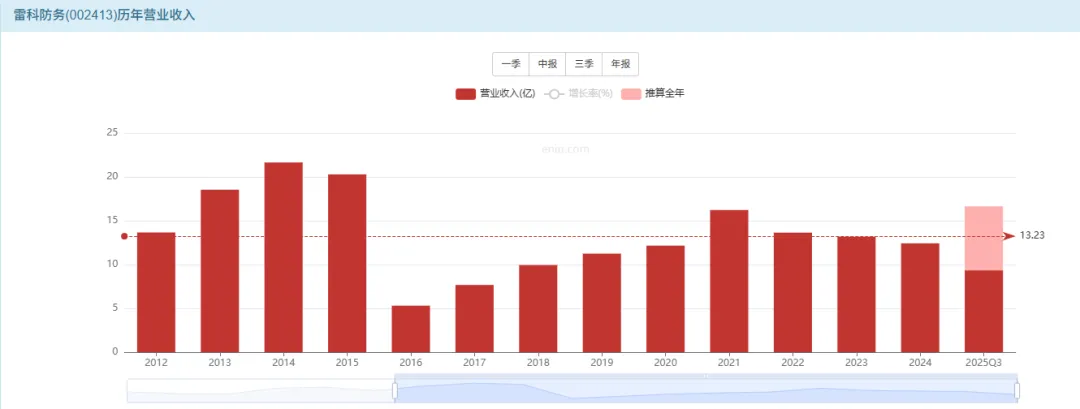Click the 雷科防务(002413)历年营业收入 title

pyautogui.click(x=105, y=15)
